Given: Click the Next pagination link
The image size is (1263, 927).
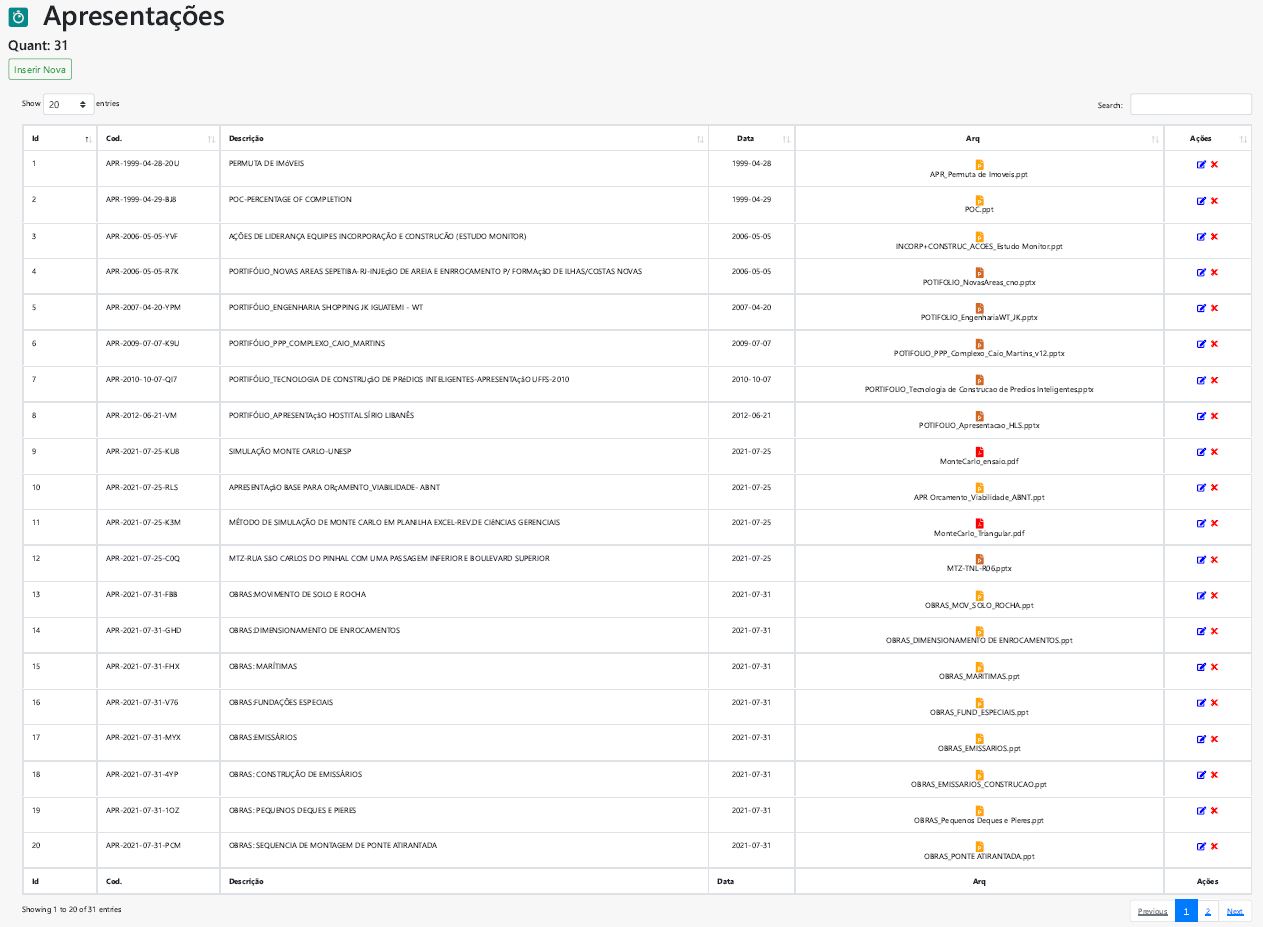Looking at the screenshot, I should [x=1235, y=911].
